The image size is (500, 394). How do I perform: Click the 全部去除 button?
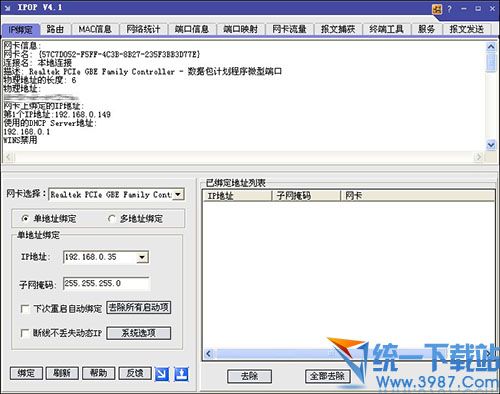pos(327,376)
